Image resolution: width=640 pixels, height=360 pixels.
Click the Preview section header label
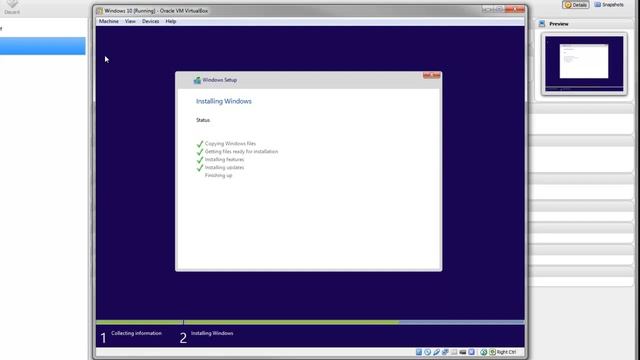(x=559, y=24)
